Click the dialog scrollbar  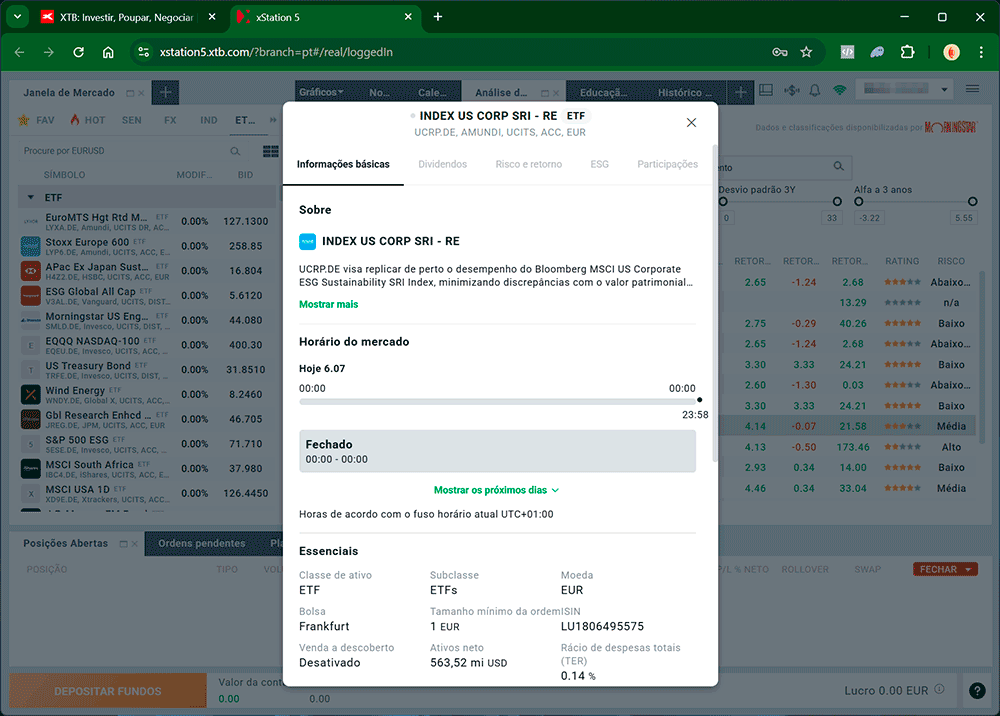pos(715,303)
